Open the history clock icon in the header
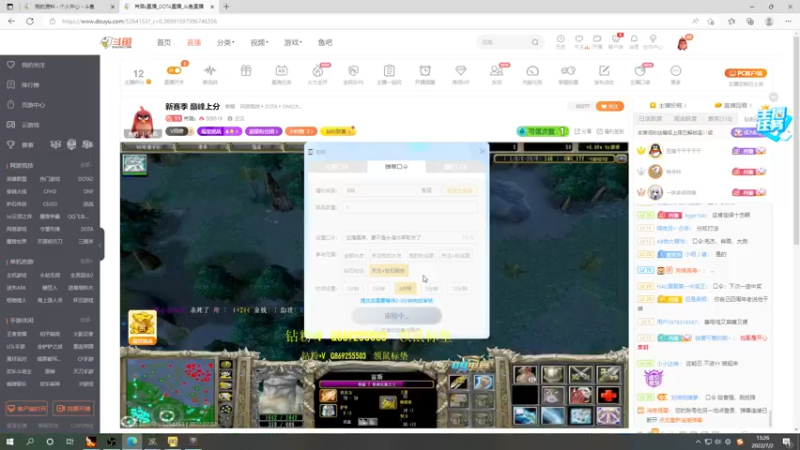This screenshot has width=800, height=450. pos(560,39)
